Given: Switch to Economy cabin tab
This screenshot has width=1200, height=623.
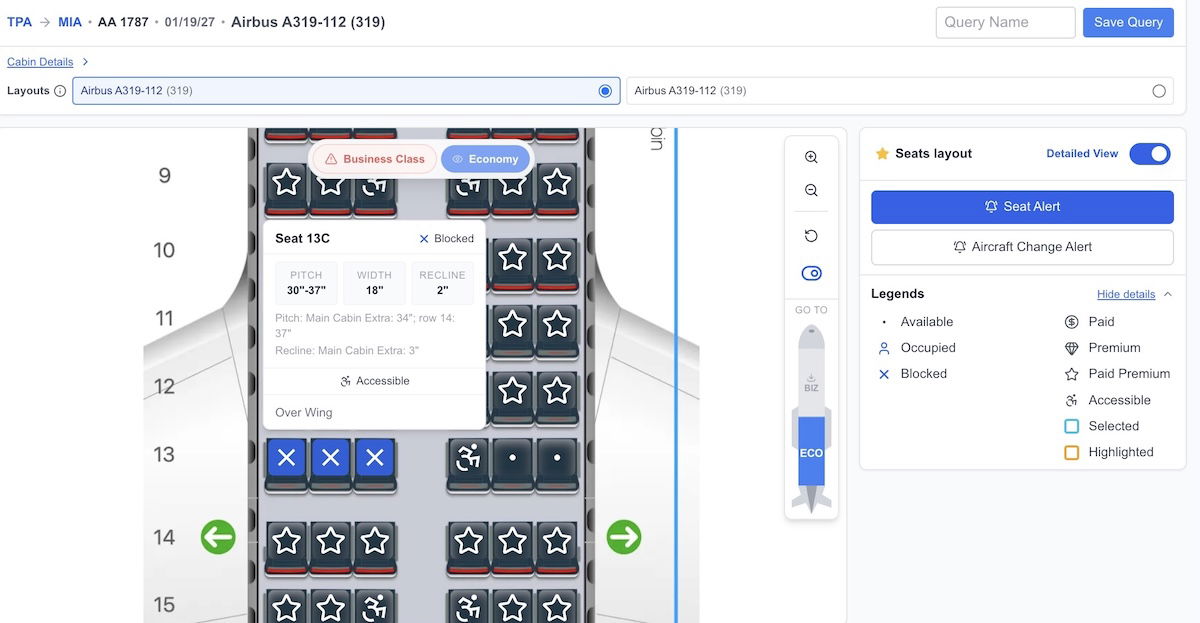Looking at the screenshot, I should (x=485, y=159).
